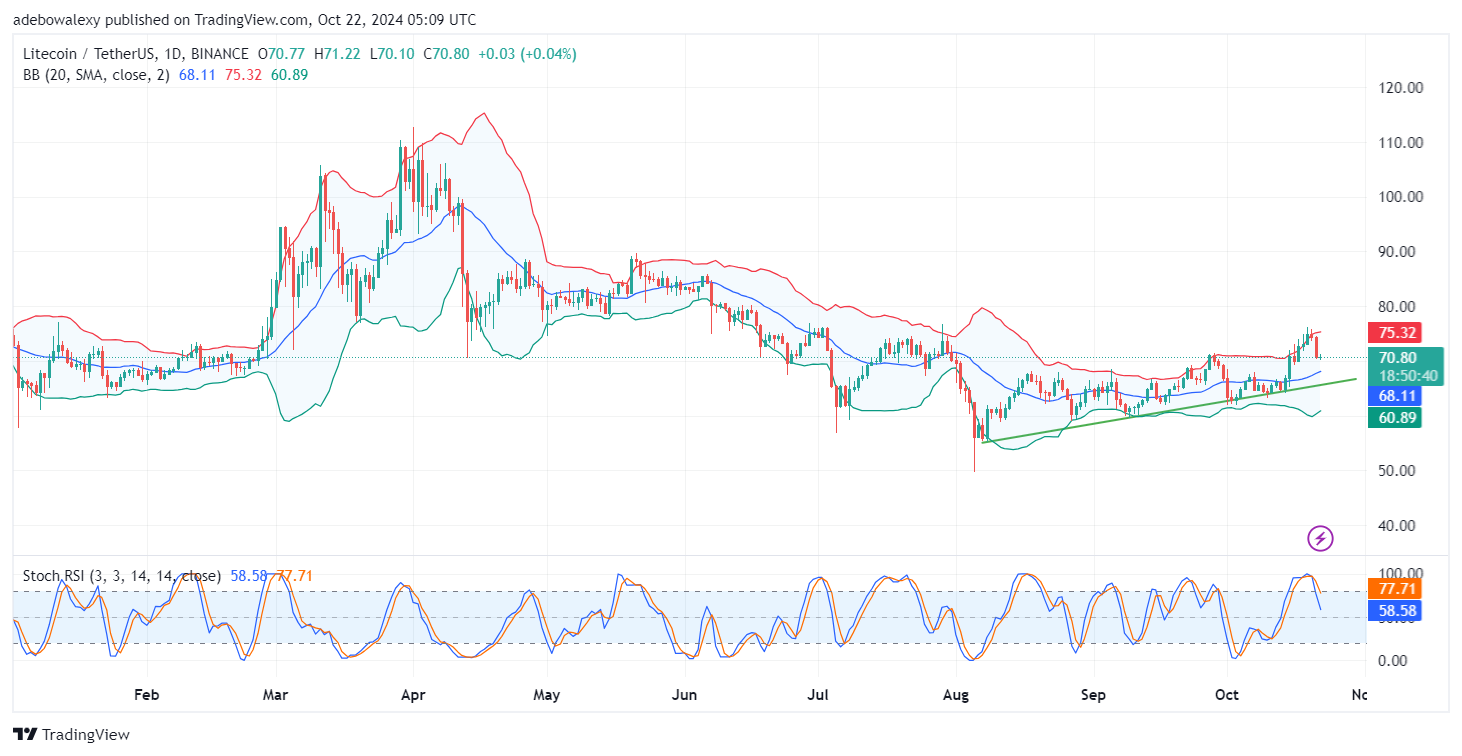
Task: Click the green 60.89 lower band label
Action: pos(1397,418)
